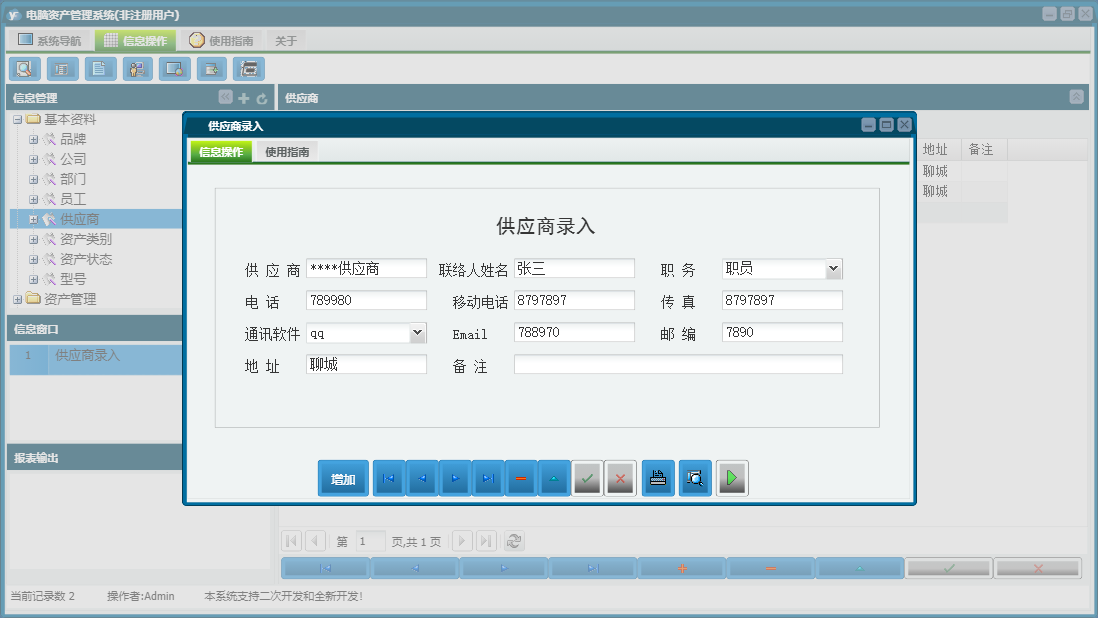
Task: Click the 供应商 name input field
Action: [x=366, y=269]
